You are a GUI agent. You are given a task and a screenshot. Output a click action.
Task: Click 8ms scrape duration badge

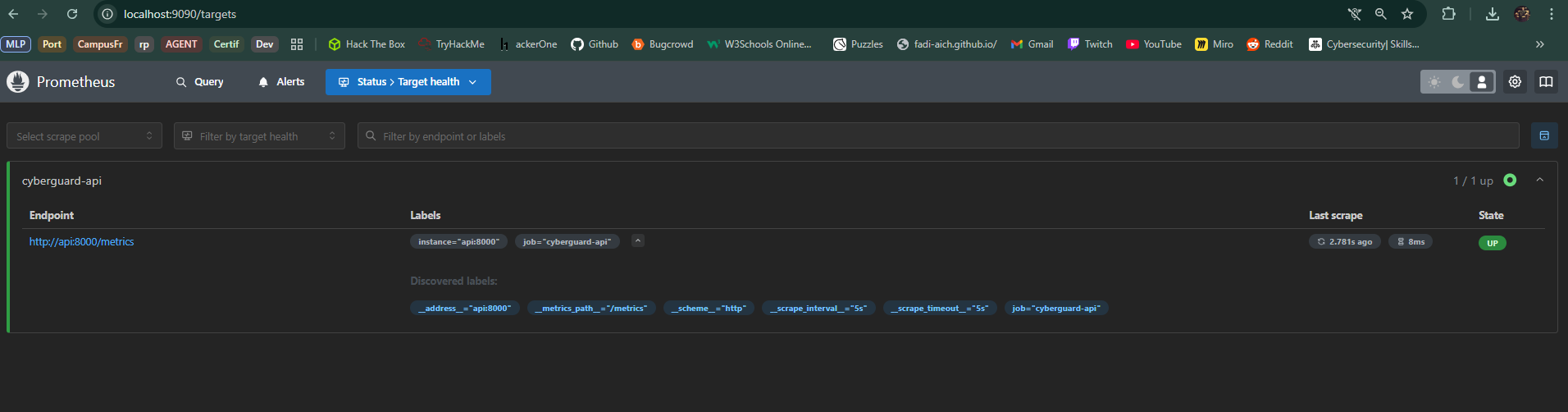pyautogui.click(x=1411, y=242)
